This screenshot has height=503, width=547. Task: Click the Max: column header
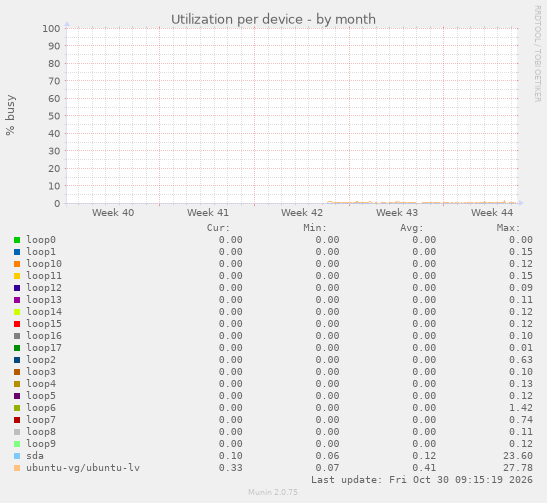pos(509,228)
